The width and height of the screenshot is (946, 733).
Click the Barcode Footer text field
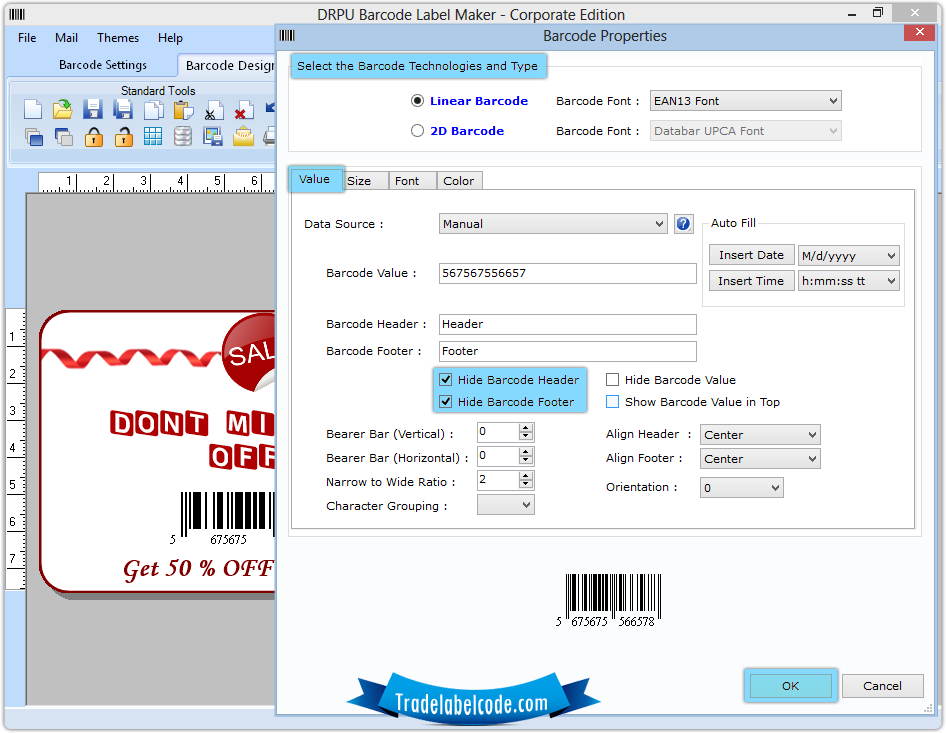567,351
